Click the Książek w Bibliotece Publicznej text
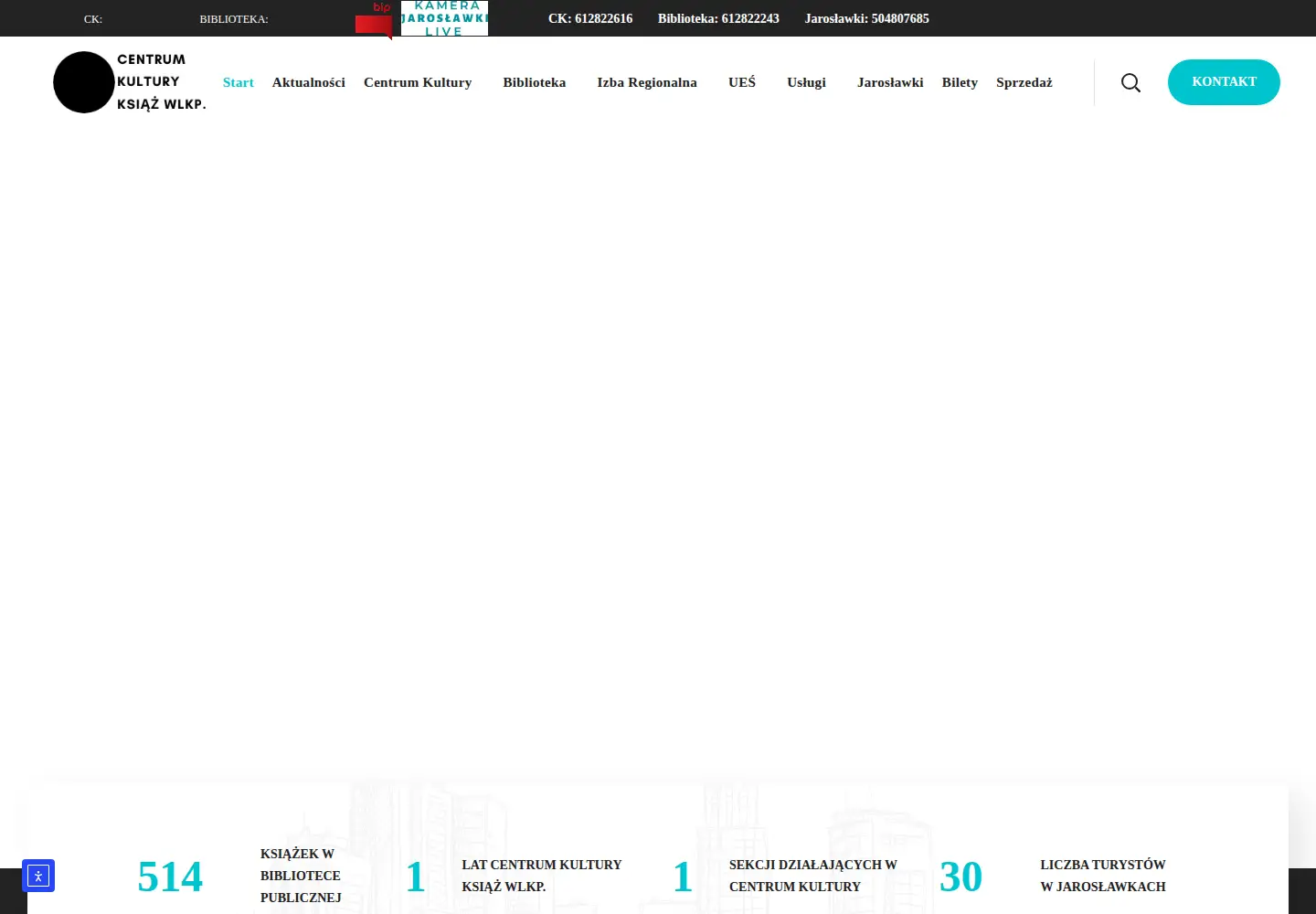 [301, 876]
